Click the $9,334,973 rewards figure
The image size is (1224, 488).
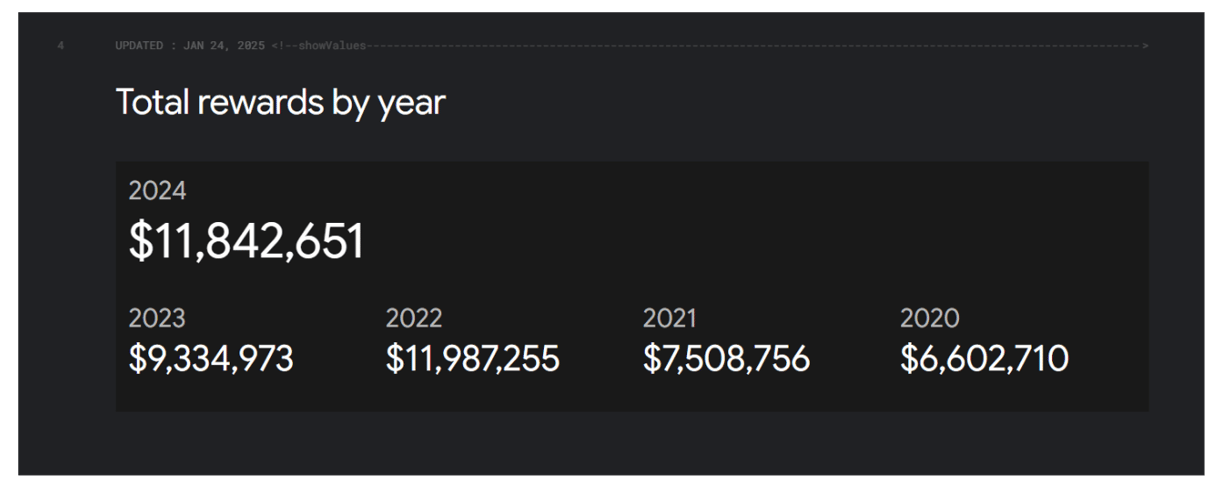tap(211, 359)
